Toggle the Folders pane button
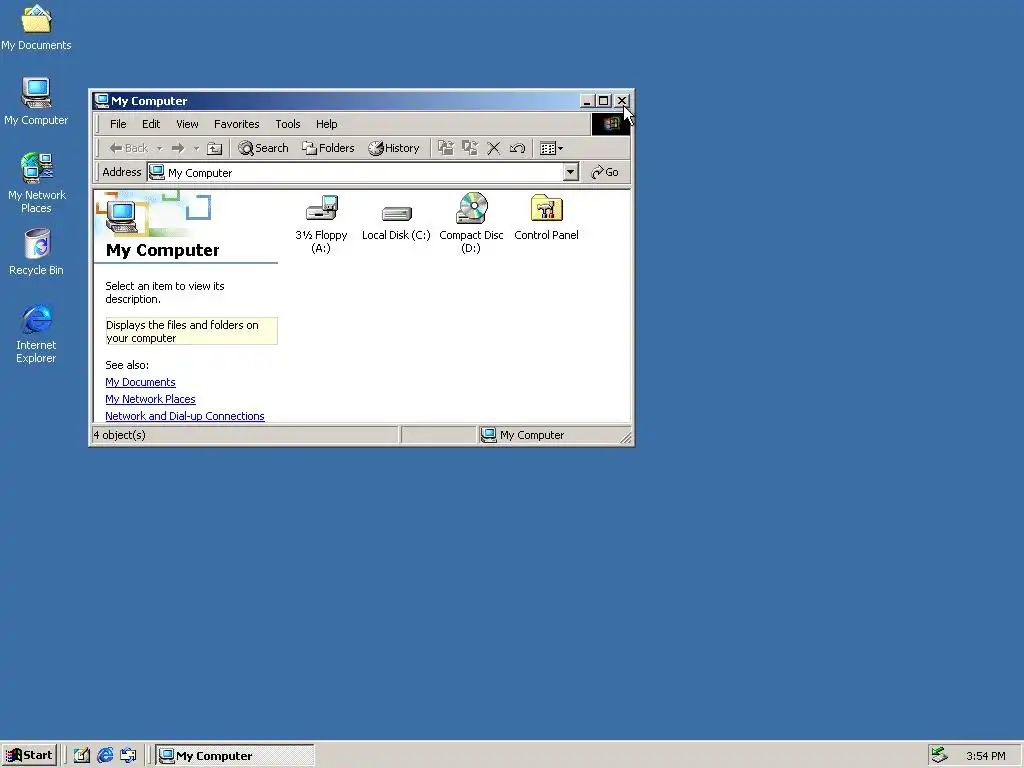Image resolution: width=1024 pixels, height=768 pixels. coord(328,148)
